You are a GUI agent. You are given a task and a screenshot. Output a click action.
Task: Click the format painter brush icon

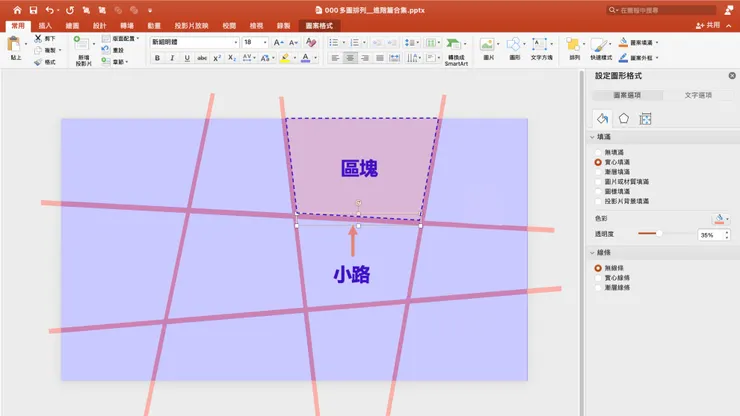tap(38, 62)
